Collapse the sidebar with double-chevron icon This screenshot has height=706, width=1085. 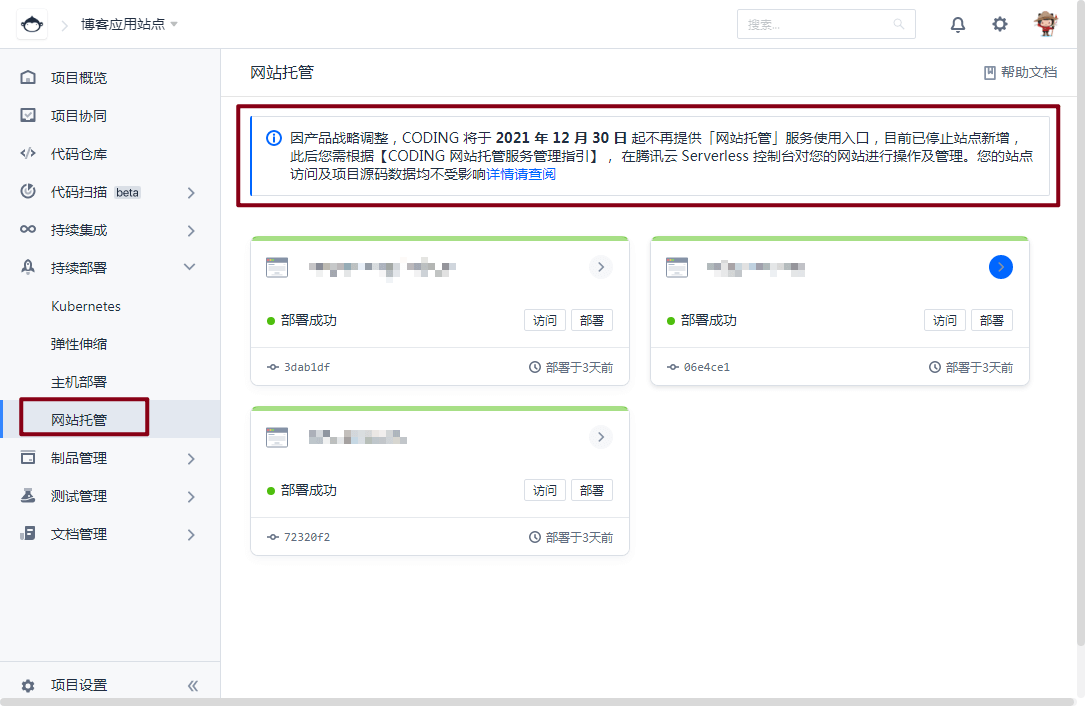[192, 685]
